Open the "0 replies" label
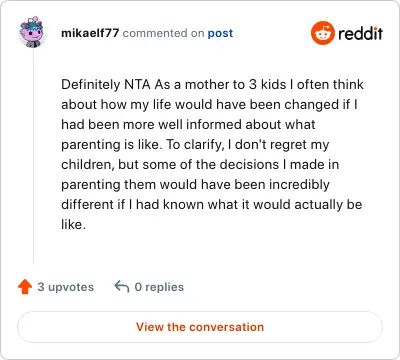This screenshot has height=360, width=400. click(159, 287)
